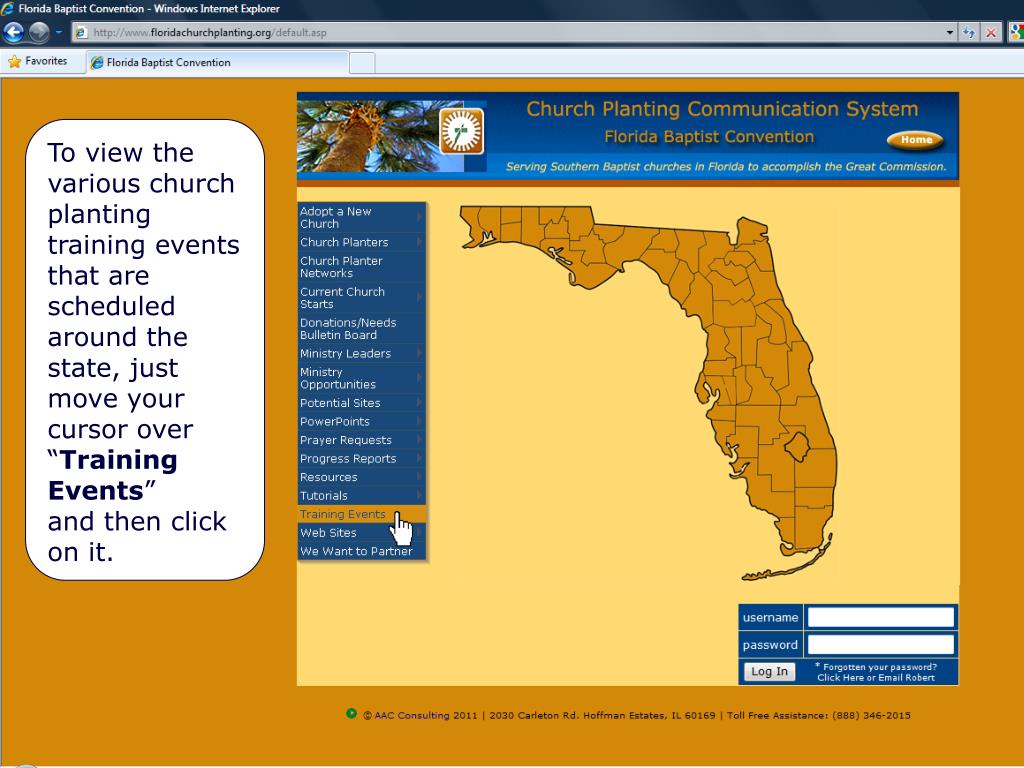This screenshot has width=1024, height=768.
Task: Click the highlighted Training Events menu item
Action: [362, 515]
